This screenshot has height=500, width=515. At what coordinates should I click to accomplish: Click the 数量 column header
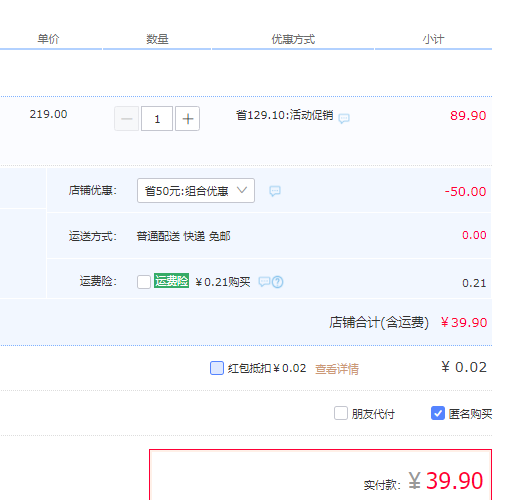[157, 39]
